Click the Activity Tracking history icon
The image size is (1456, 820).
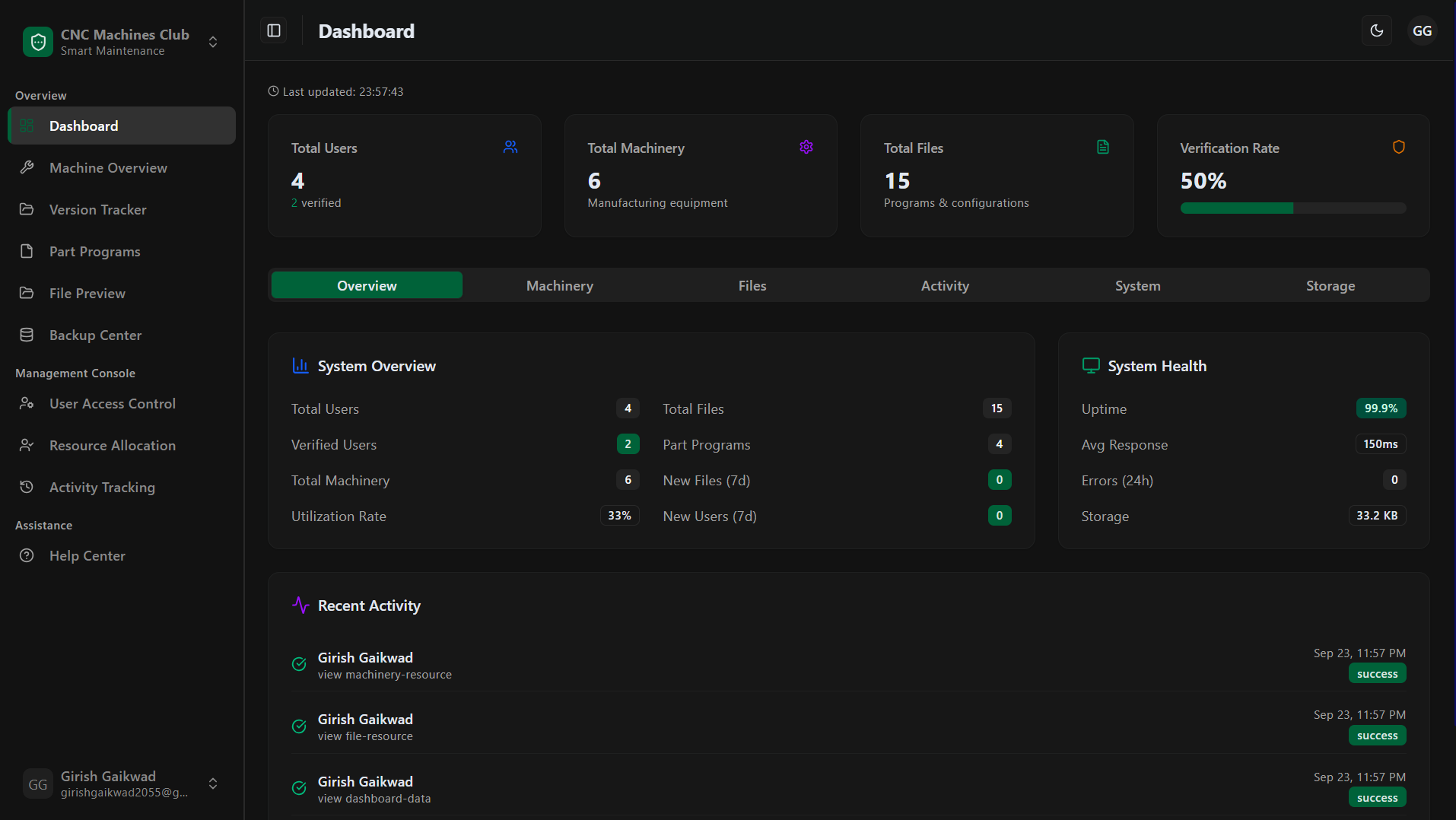[27, 487]
